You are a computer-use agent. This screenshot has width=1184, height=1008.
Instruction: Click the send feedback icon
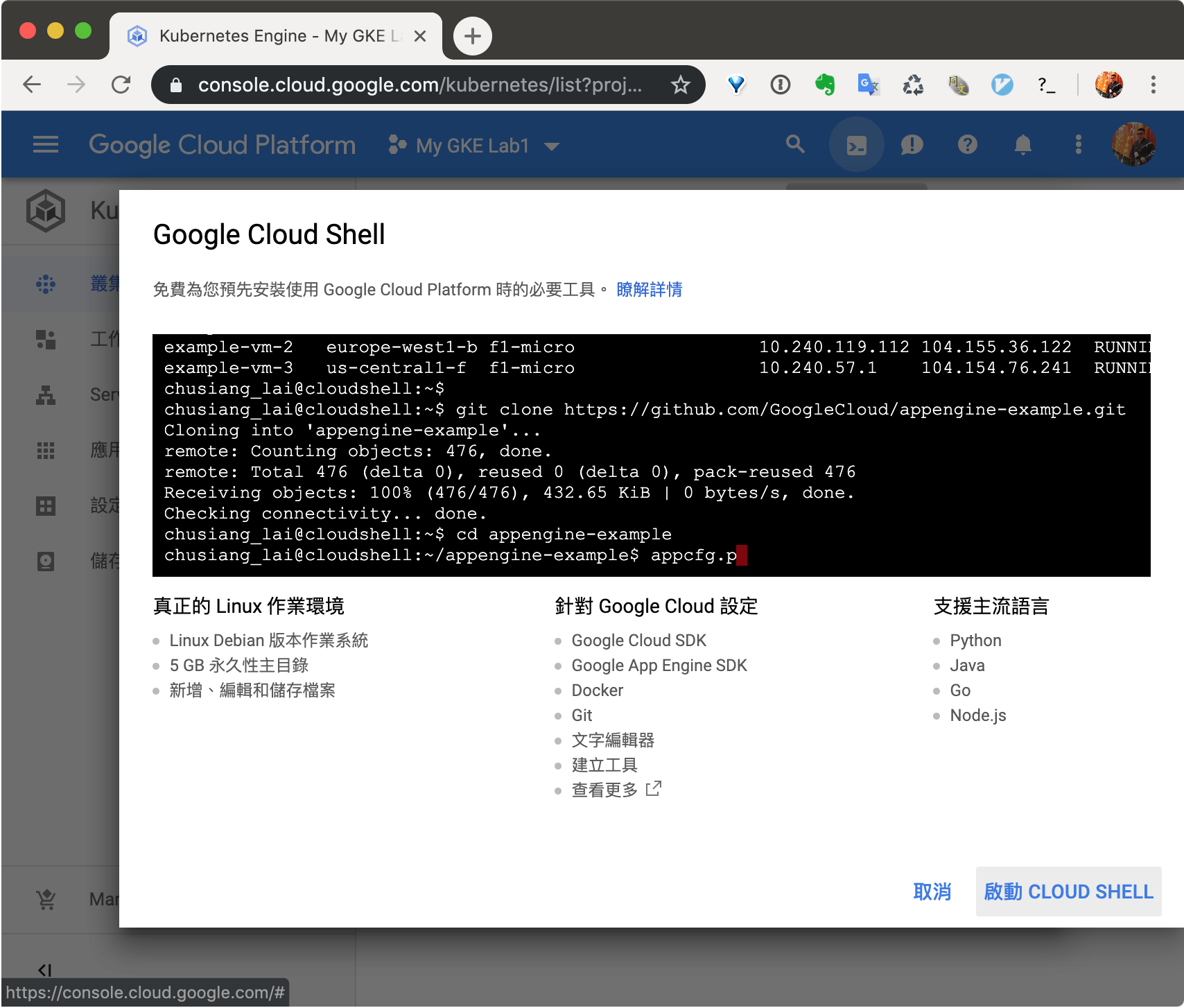[x=912, y=145]
